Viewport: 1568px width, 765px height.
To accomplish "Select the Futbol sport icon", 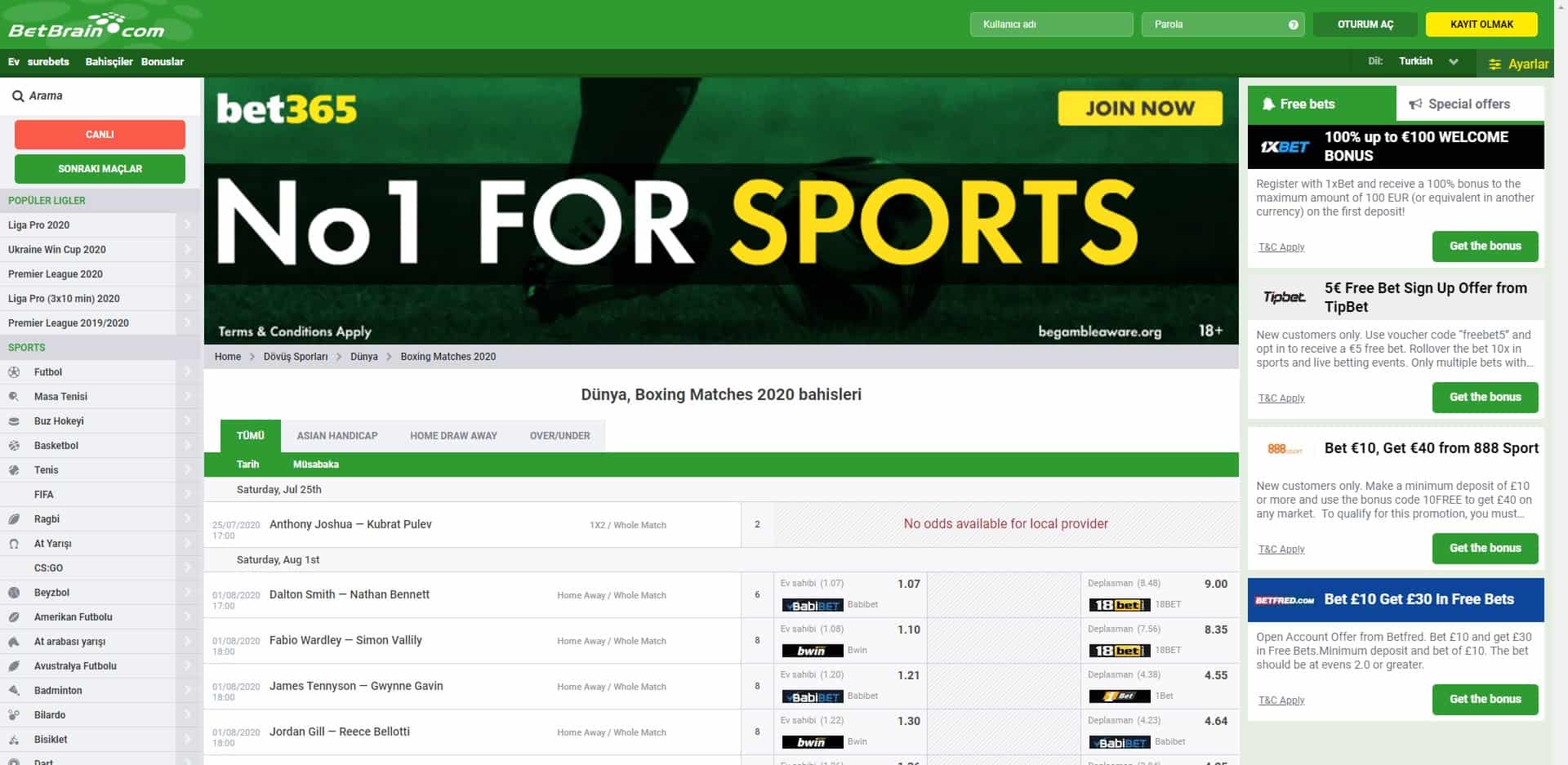I will 14,371.
